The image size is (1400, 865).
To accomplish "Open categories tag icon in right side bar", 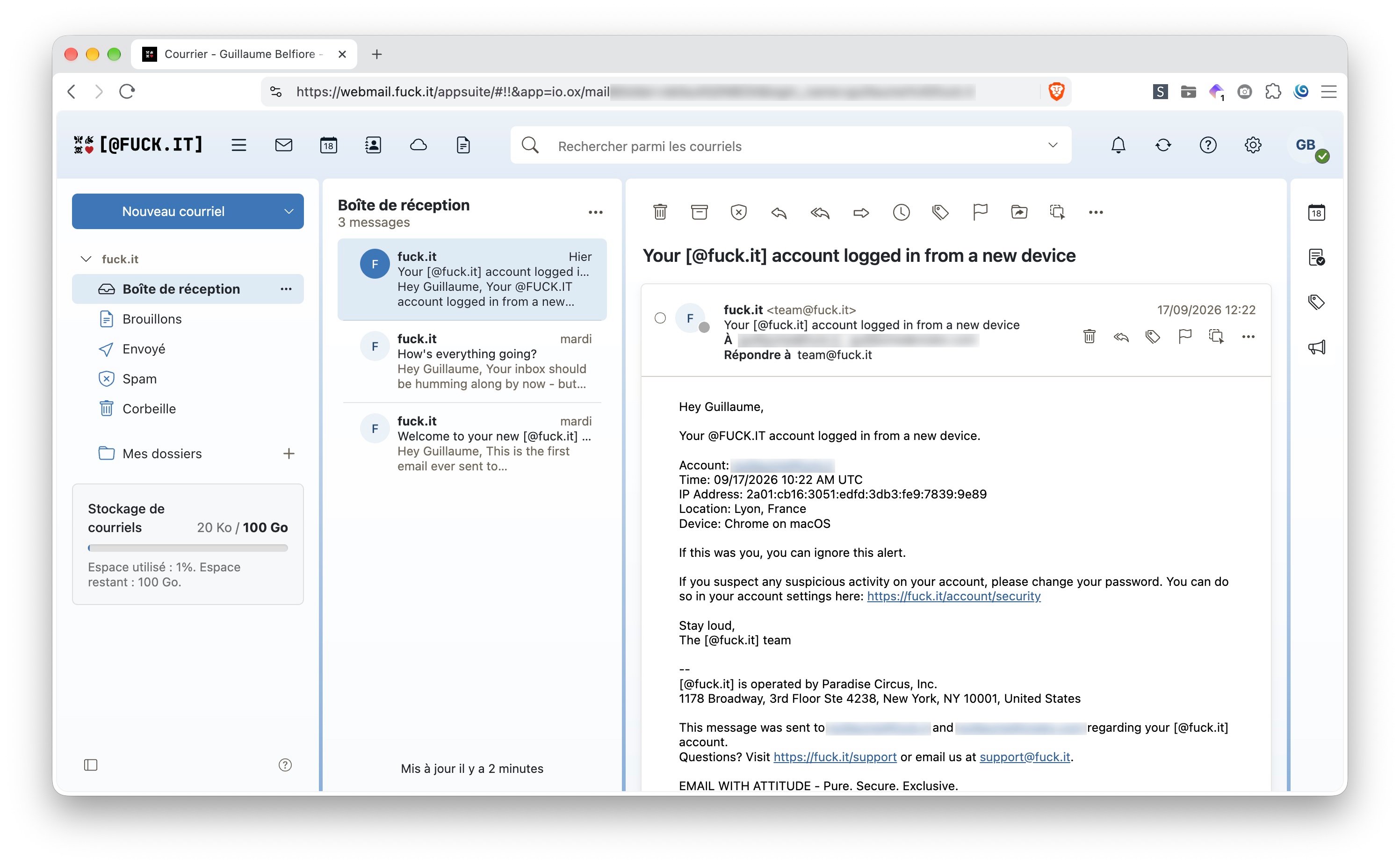I will click(1316, 302).
